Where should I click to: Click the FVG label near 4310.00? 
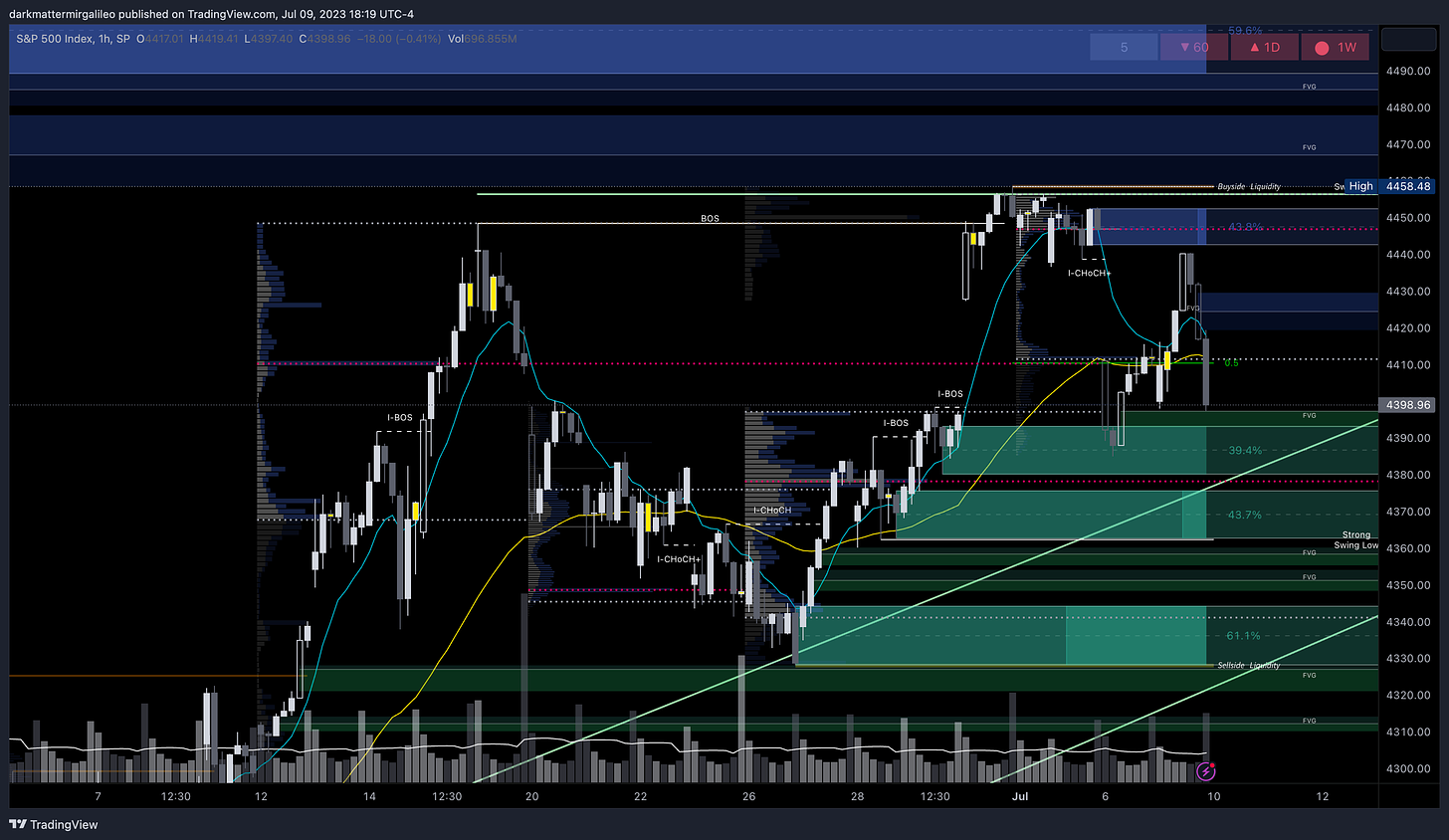coord(1310,721)
